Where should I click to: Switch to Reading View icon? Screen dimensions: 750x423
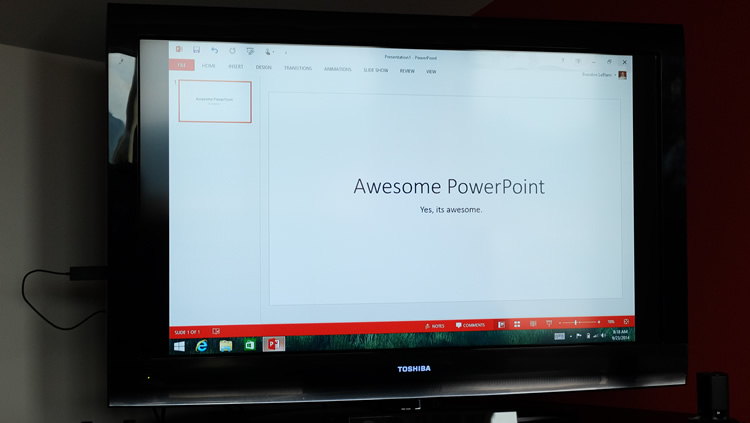pyautogui.click(x=533, y=324)
